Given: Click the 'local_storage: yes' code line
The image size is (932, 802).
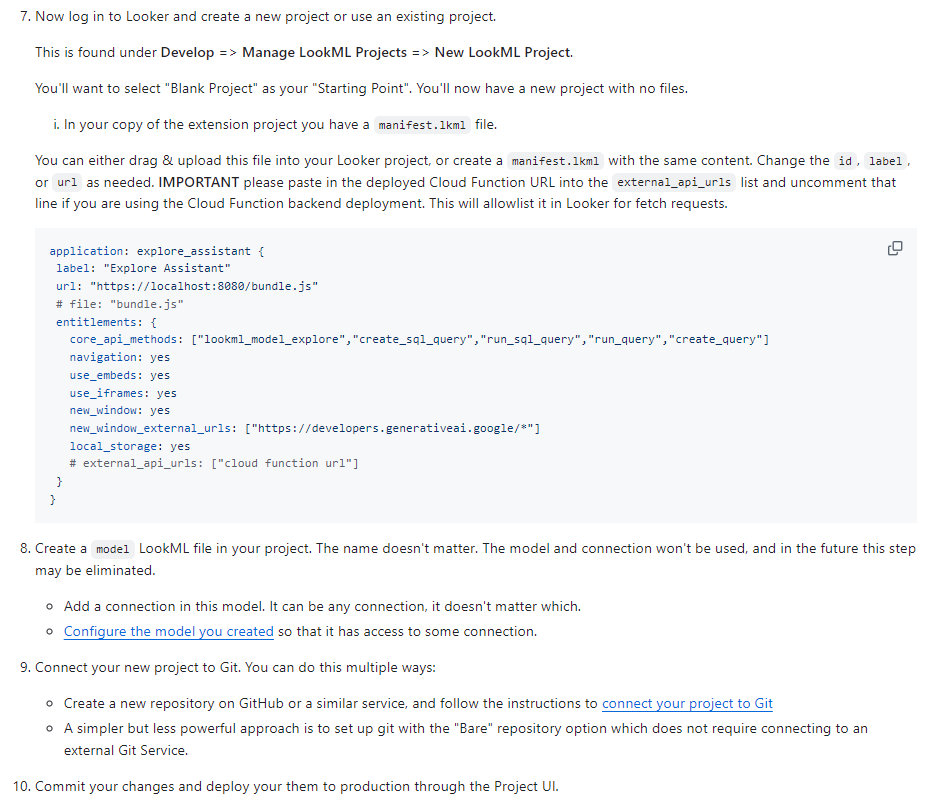Looking at the screenshot, I should pyautogui.click(x=130, y=446).
